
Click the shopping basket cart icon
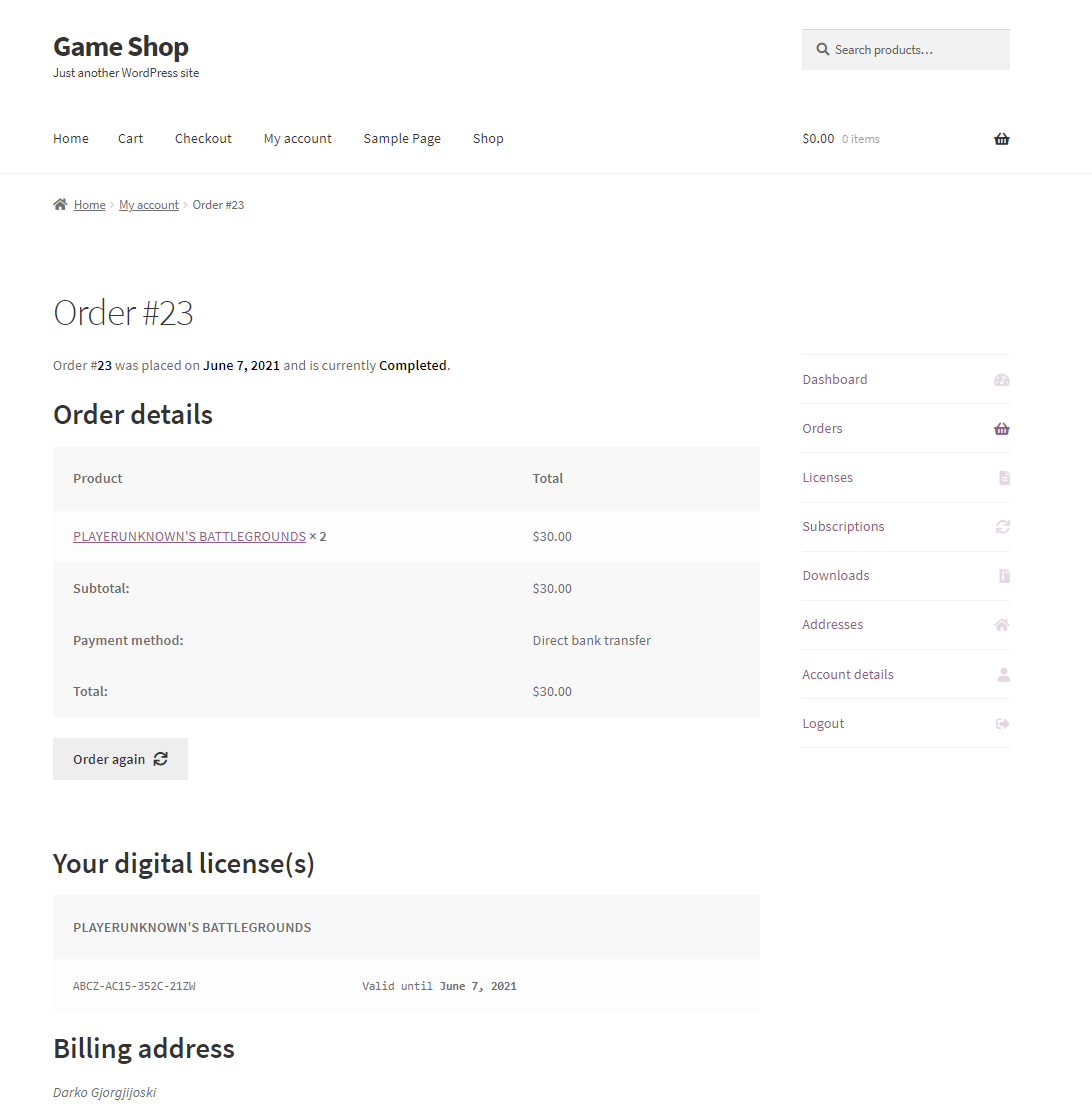(1001, 139)
